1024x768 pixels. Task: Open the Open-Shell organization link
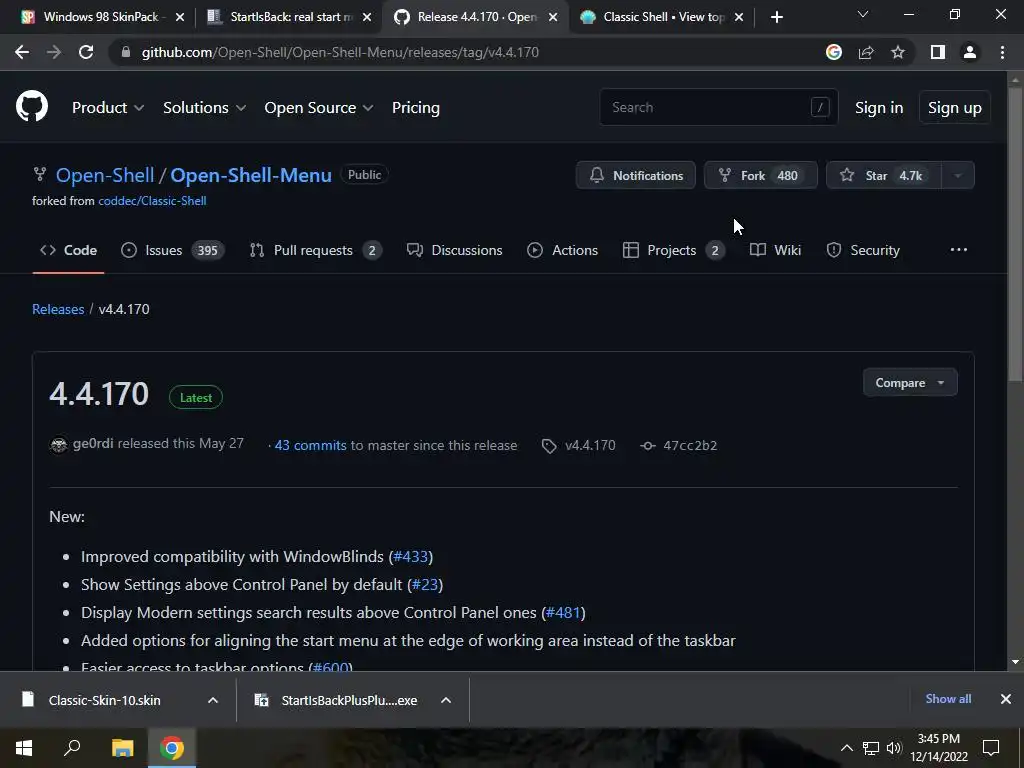tap(105, 175)
